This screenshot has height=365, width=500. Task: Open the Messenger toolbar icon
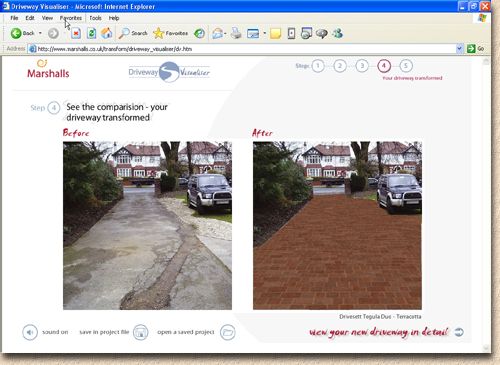[x=337, y=33]
